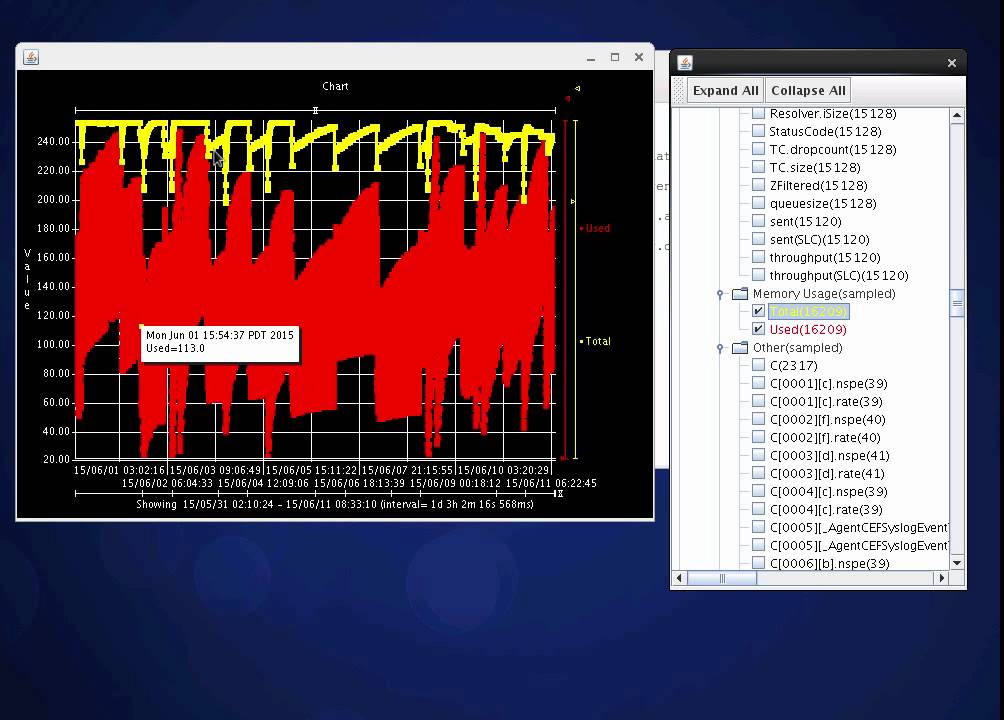The image size is (1004, 720).
Task: Check the TC.dropcount(15128) box
Action: (758, 149)
